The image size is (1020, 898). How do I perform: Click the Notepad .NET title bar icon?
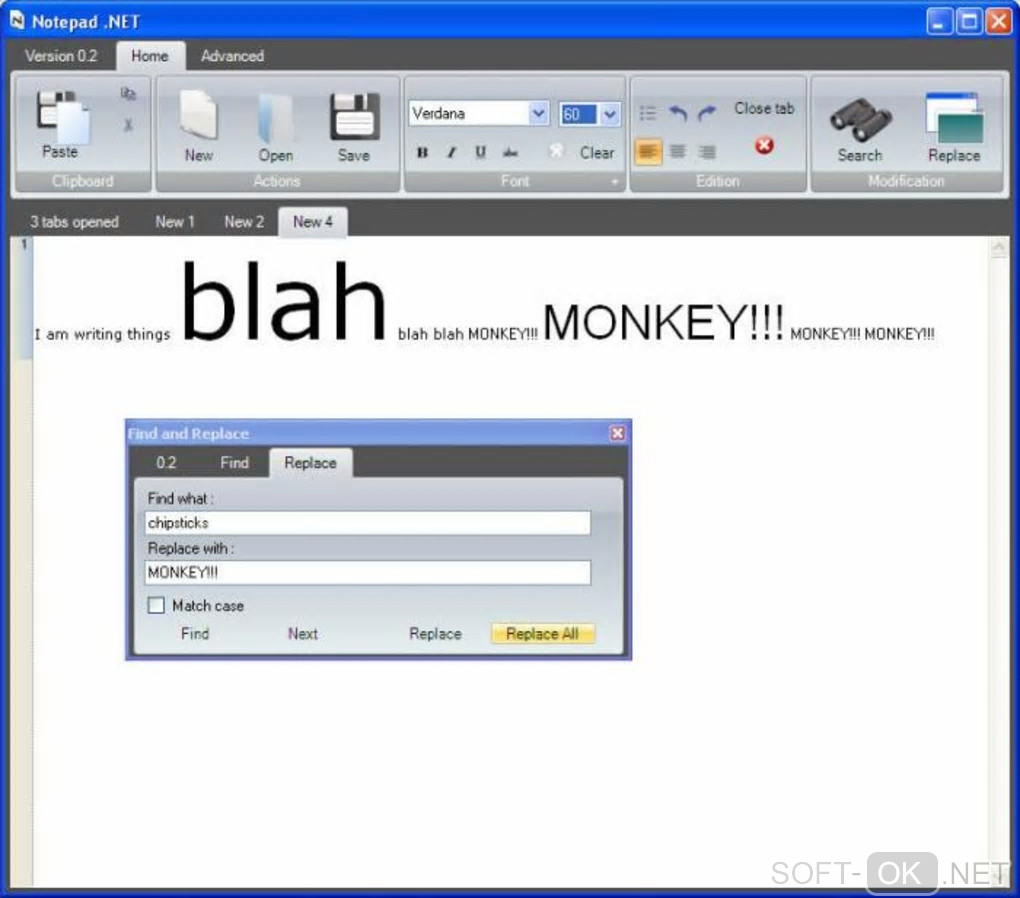click(17, 21)
